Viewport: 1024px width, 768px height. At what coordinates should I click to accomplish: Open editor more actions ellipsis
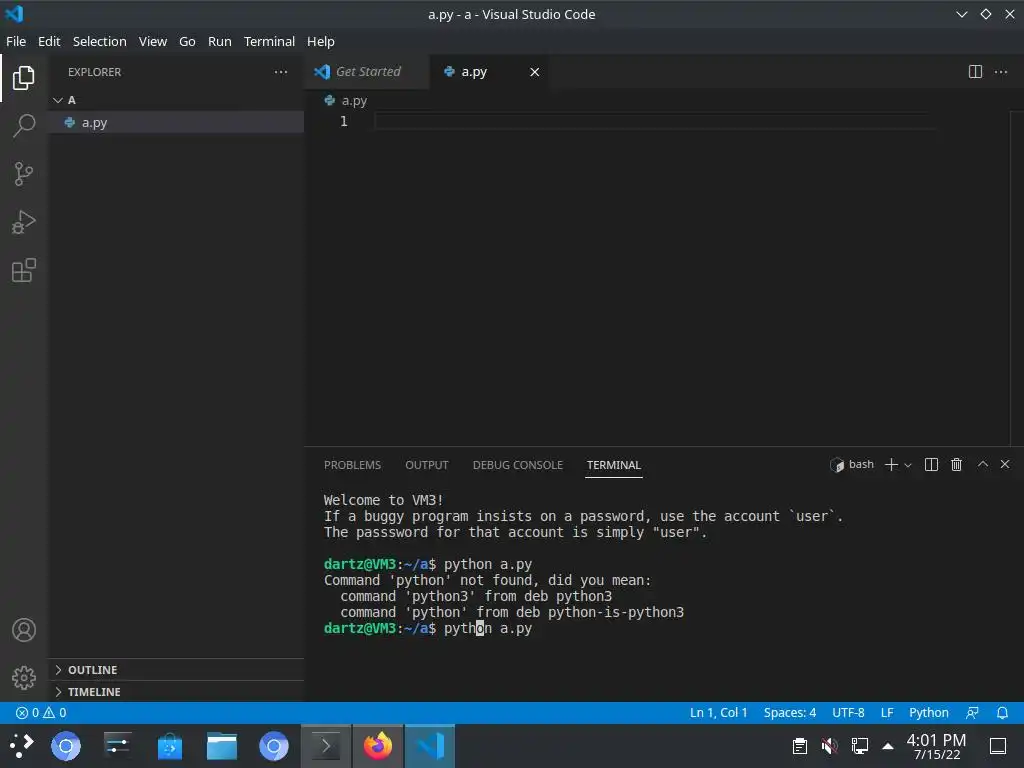pos(1000,72)
